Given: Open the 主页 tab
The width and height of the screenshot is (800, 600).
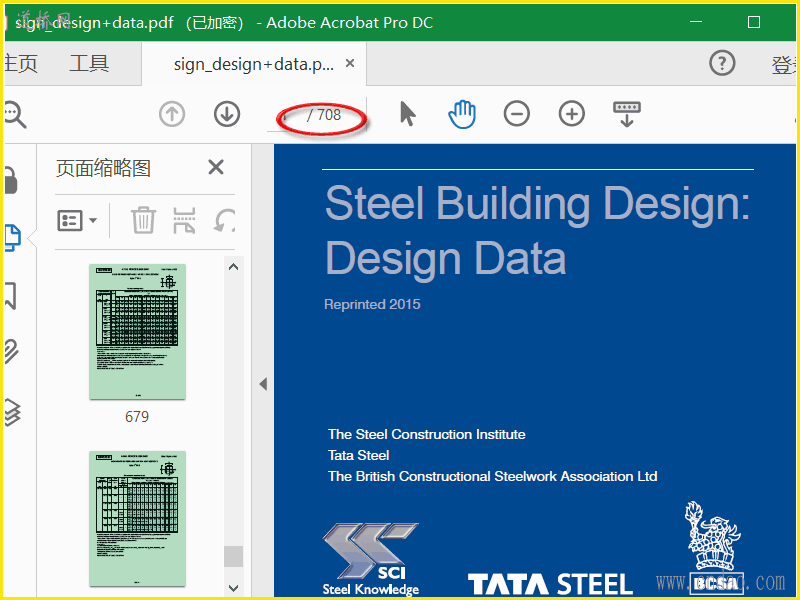Looking at the screenshot, I should (21, 64).
